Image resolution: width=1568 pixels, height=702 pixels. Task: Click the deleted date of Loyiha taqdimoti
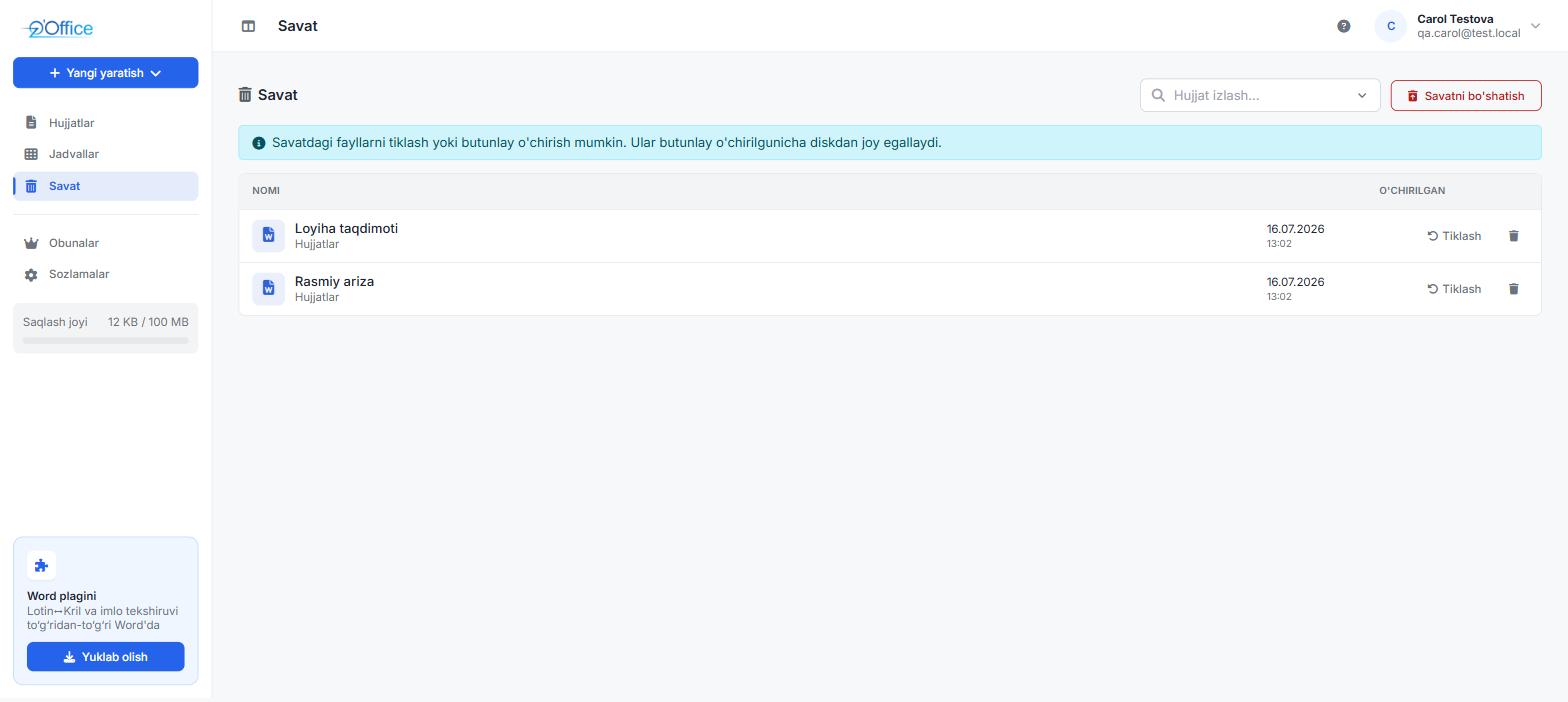[x=1295, y=229]
